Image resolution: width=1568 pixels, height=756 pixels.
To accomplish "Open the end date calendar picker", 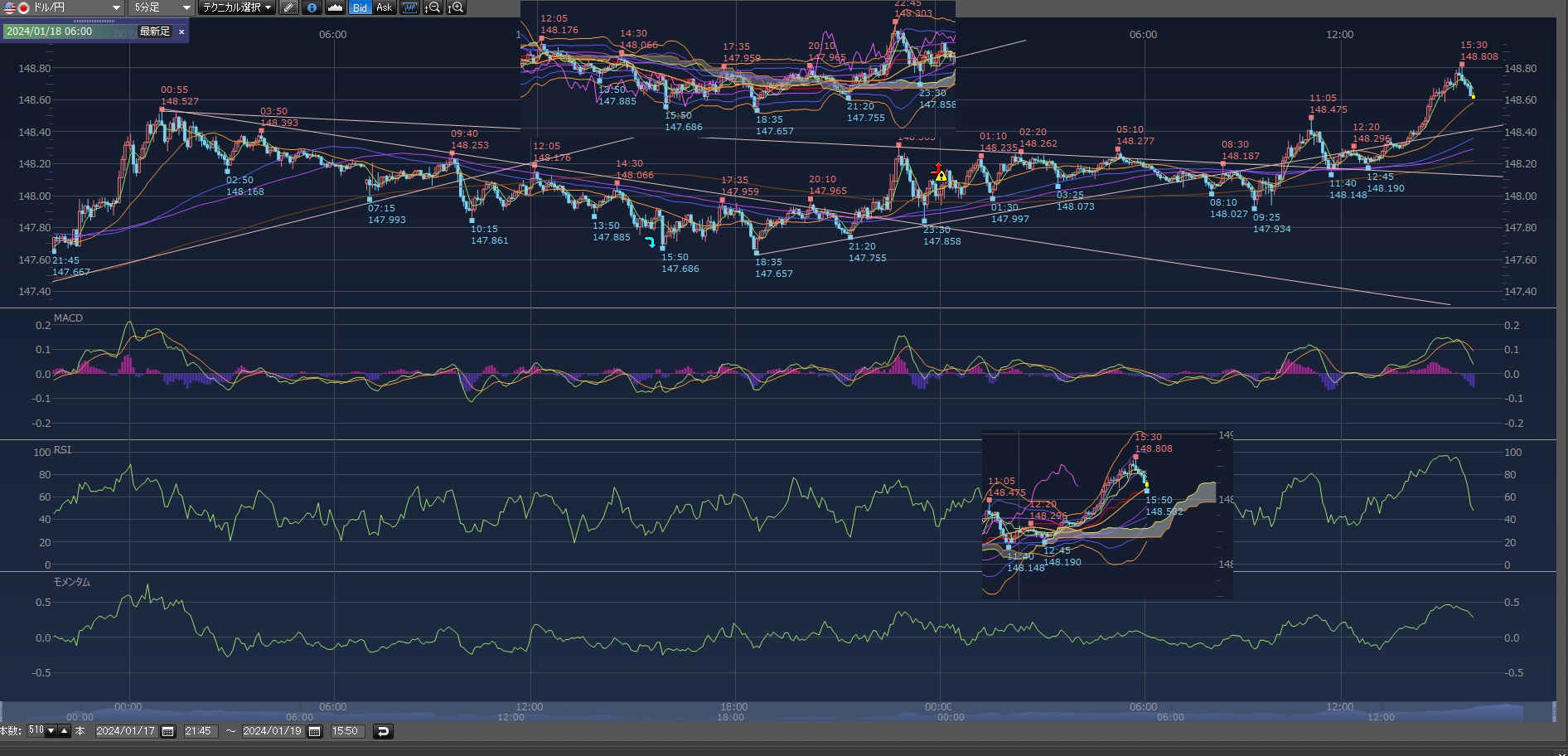I will 315,731.
